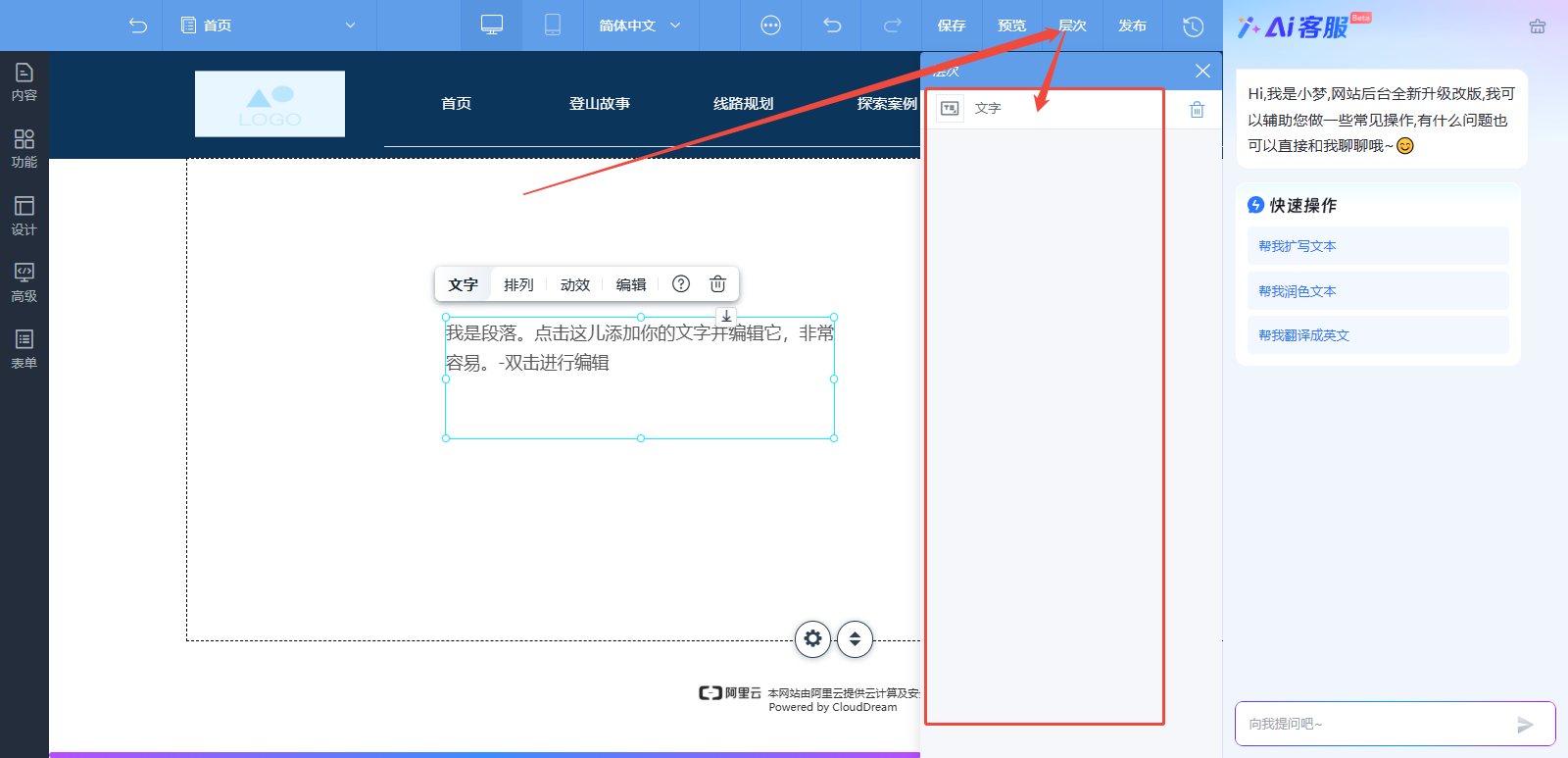This screenshot has height=758, width=1568.
Task: Delete the 文字 layer using trash icon
Action: coord(1197,110)
